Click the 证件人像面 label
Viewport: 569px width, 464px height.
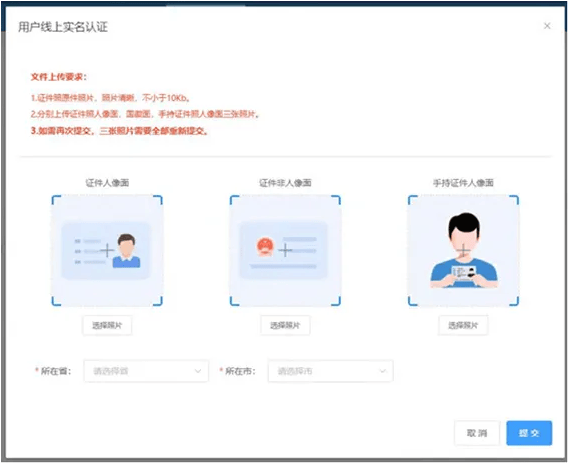point(107,183)
